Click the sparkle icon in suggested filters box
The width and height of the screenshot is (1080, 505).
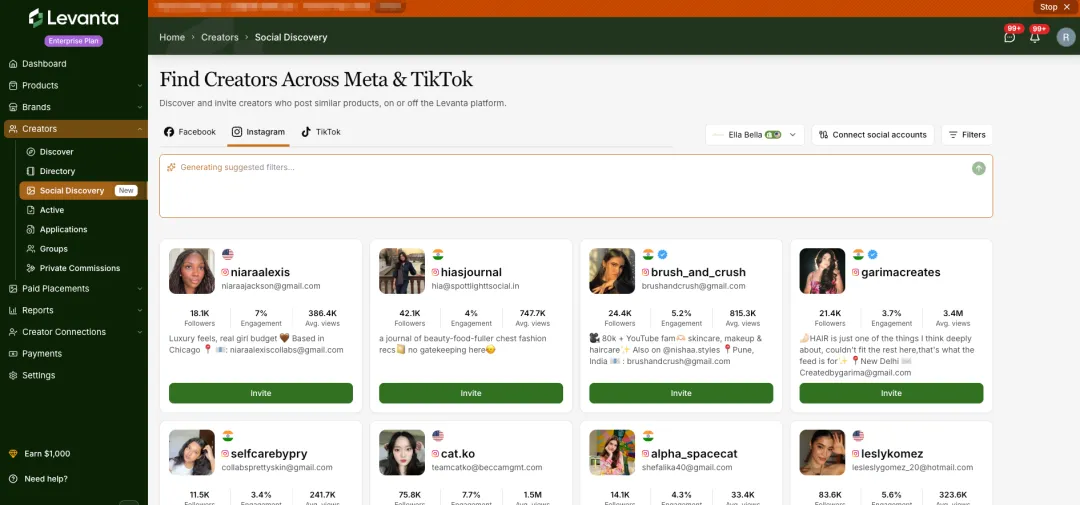pos(172,167)
